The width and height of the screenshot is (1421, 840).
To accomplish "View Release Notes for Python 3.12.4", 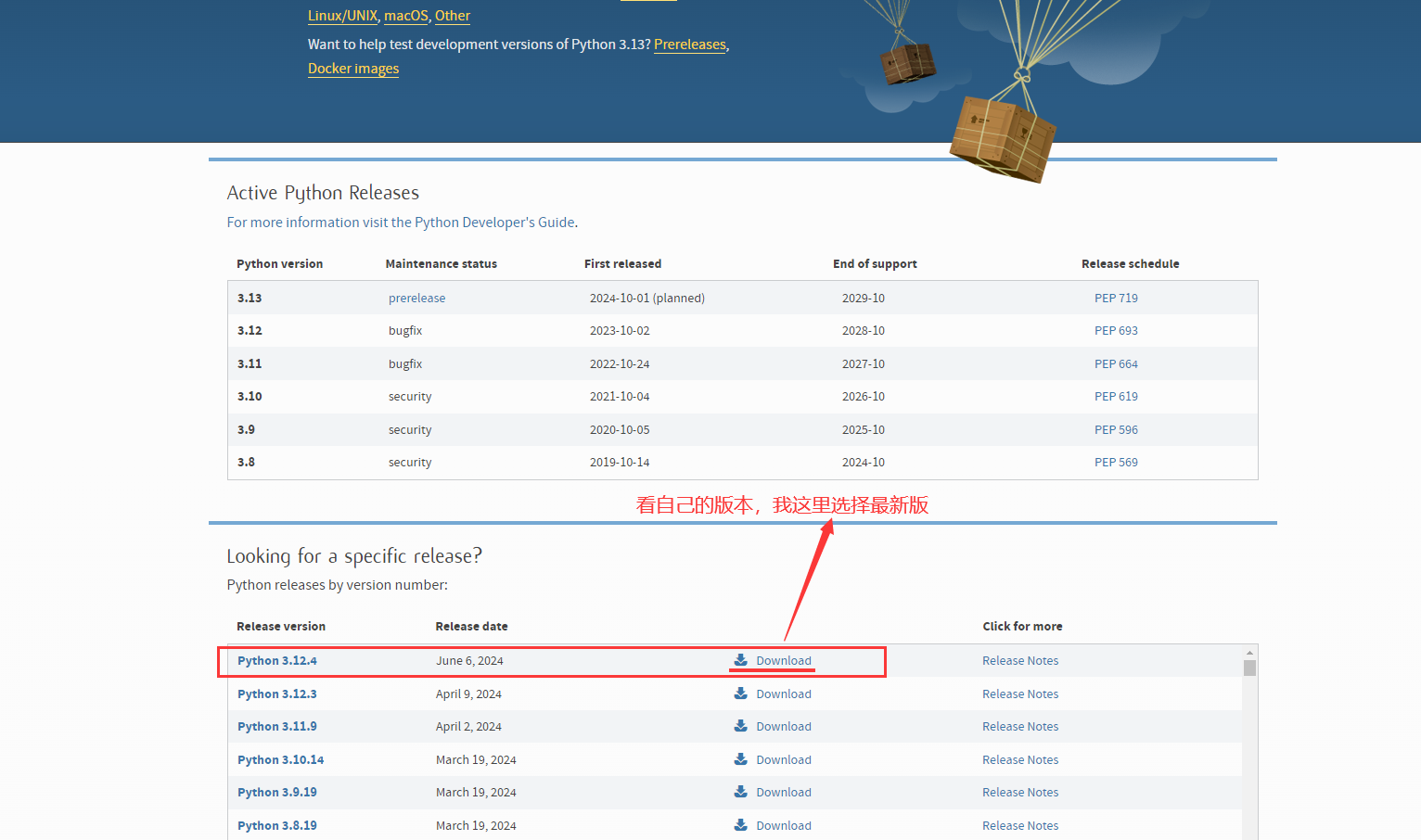I will click(1020, 660).
